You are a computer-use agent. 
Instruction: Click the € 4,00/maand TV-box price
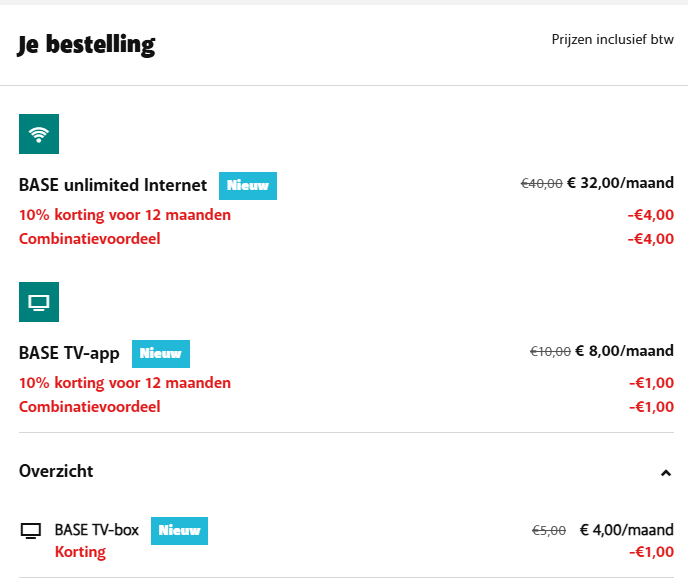point(626,530)
